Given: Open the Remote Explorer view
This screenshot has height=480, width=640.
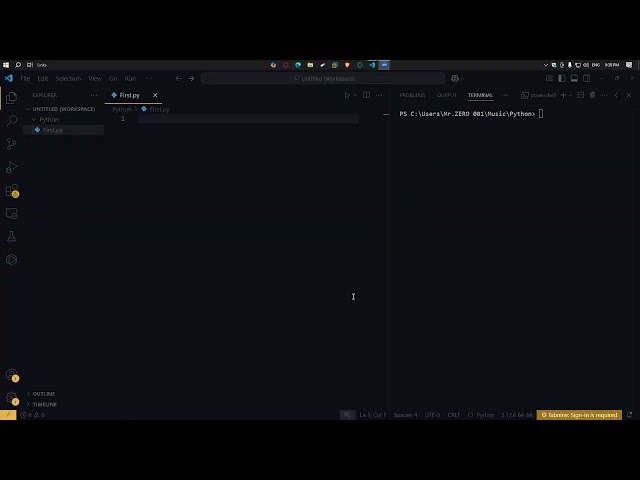Looking at the screenshot, I should pyautogui.click(x=11, y=213).
